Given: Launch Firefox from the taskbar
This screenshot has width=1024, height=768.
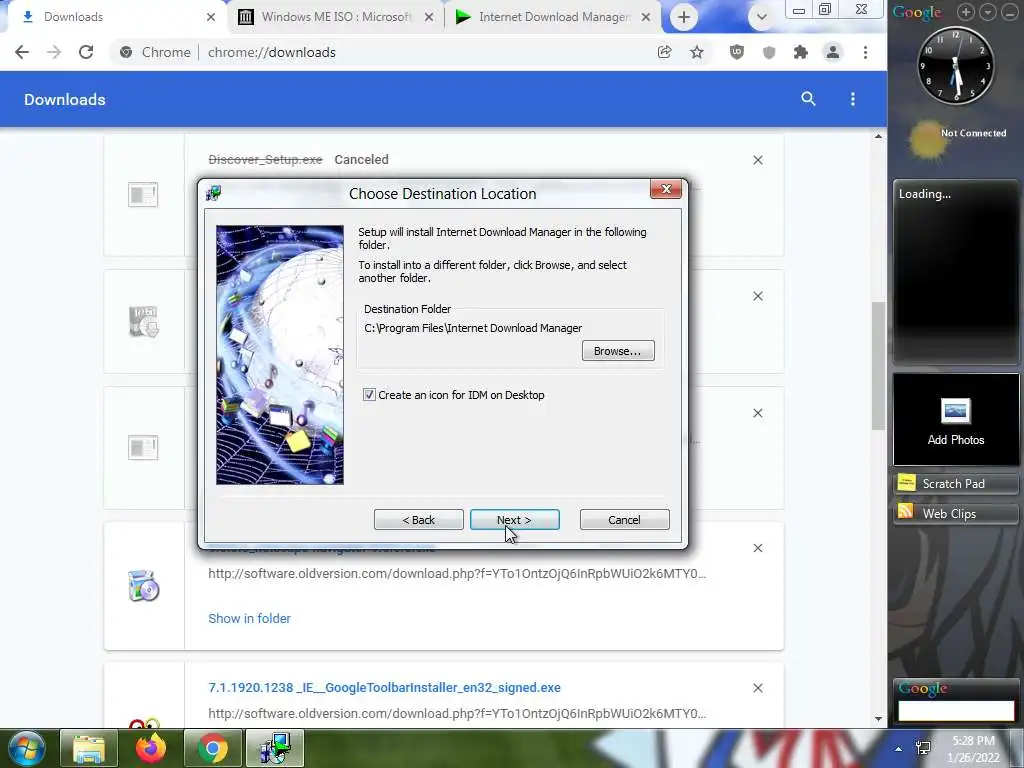Looking at the screenshot, I should tap(151, 748).
